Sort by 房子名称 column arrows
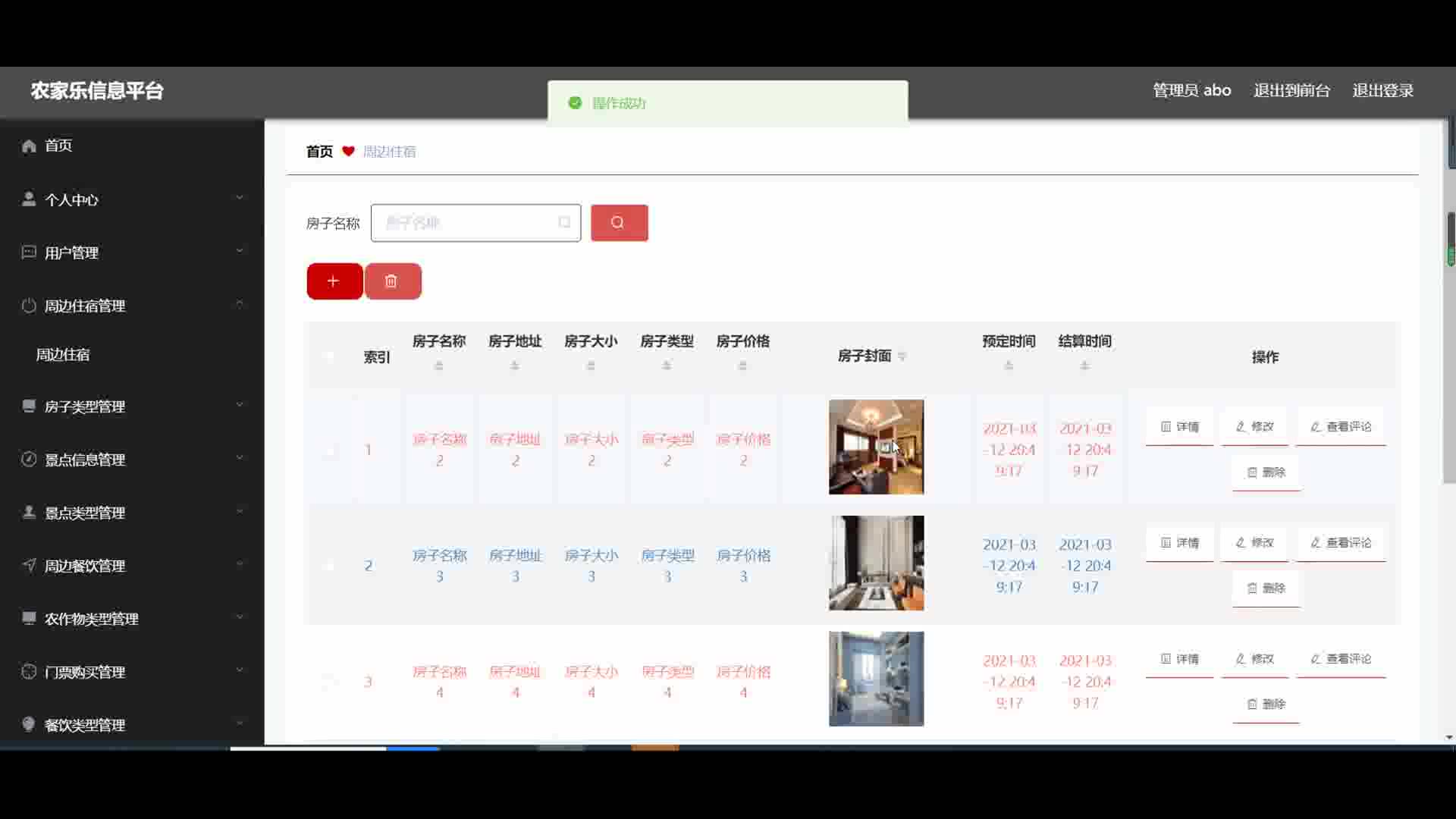Image resolution: width=1456 pixels, height=819 pixels. click(x=439, y=366)
